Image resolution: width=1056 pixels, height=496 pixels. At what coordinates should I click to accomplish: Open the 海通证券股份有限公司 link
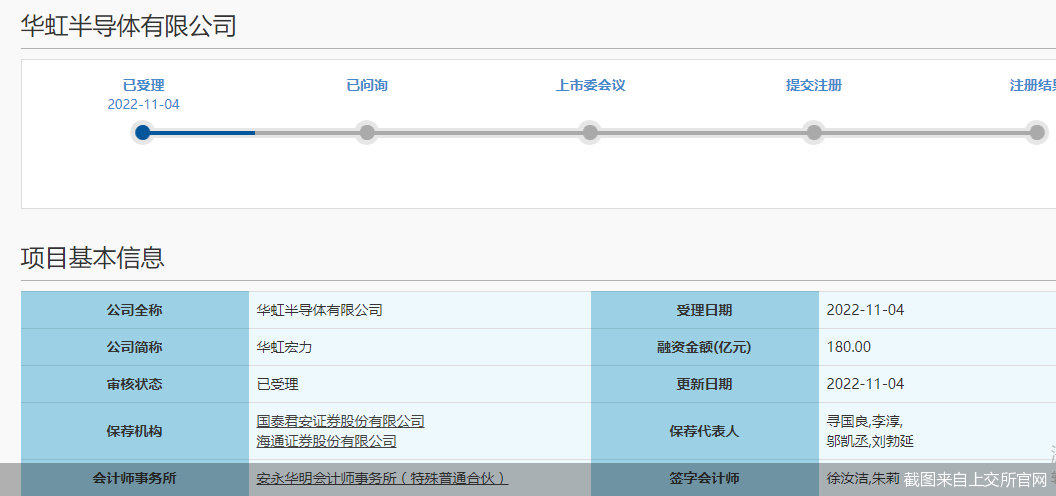327,441
